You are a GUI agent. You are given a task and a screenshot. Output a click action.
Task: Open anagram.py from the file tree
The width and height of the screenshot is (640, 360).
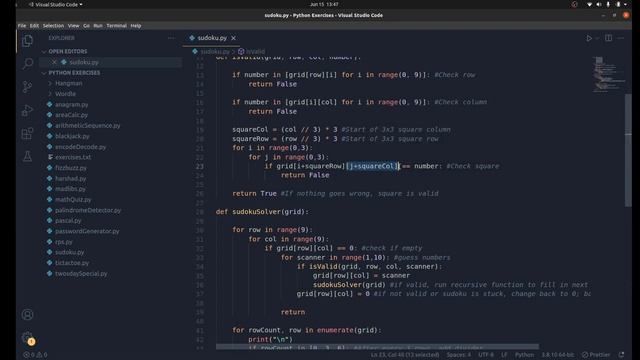[71, 104]
